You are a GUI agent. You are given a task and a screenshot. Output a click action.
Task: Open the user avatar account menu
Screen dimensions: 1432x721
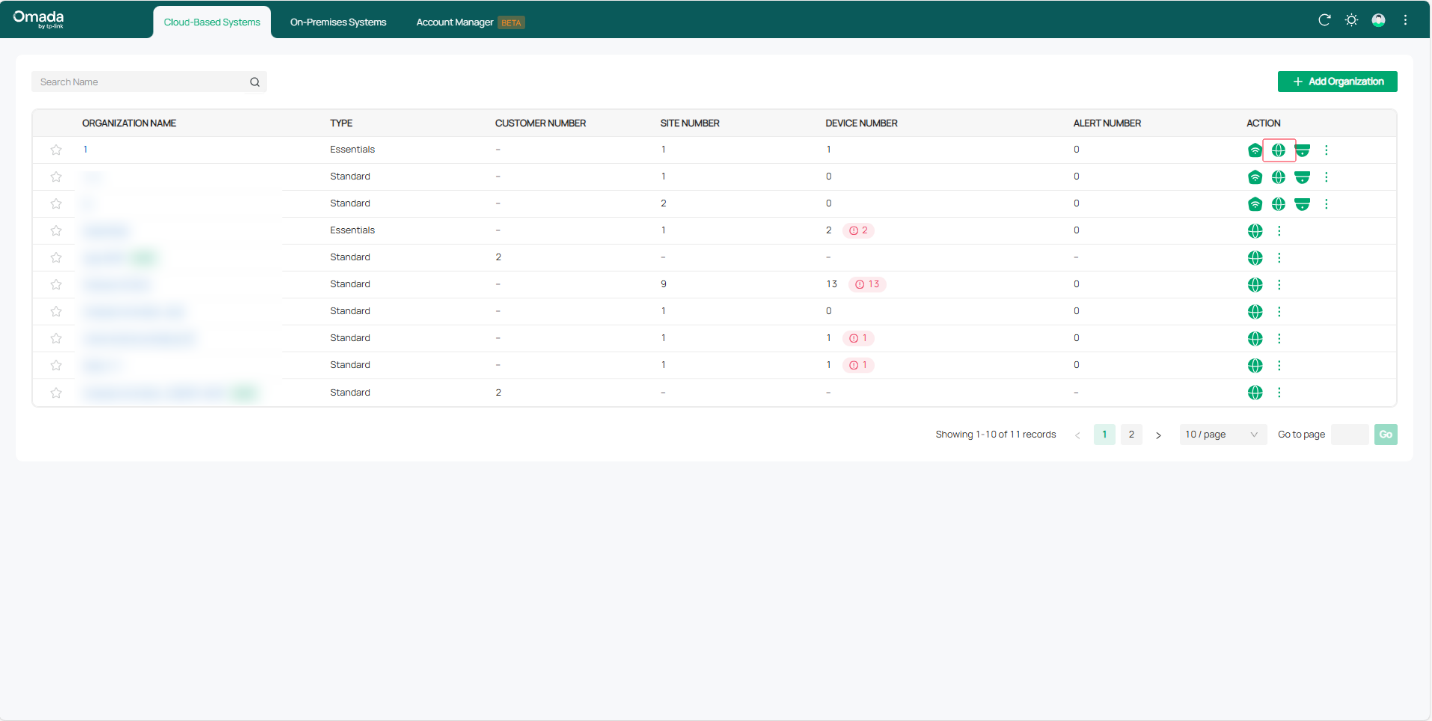tap(1378, 20)
